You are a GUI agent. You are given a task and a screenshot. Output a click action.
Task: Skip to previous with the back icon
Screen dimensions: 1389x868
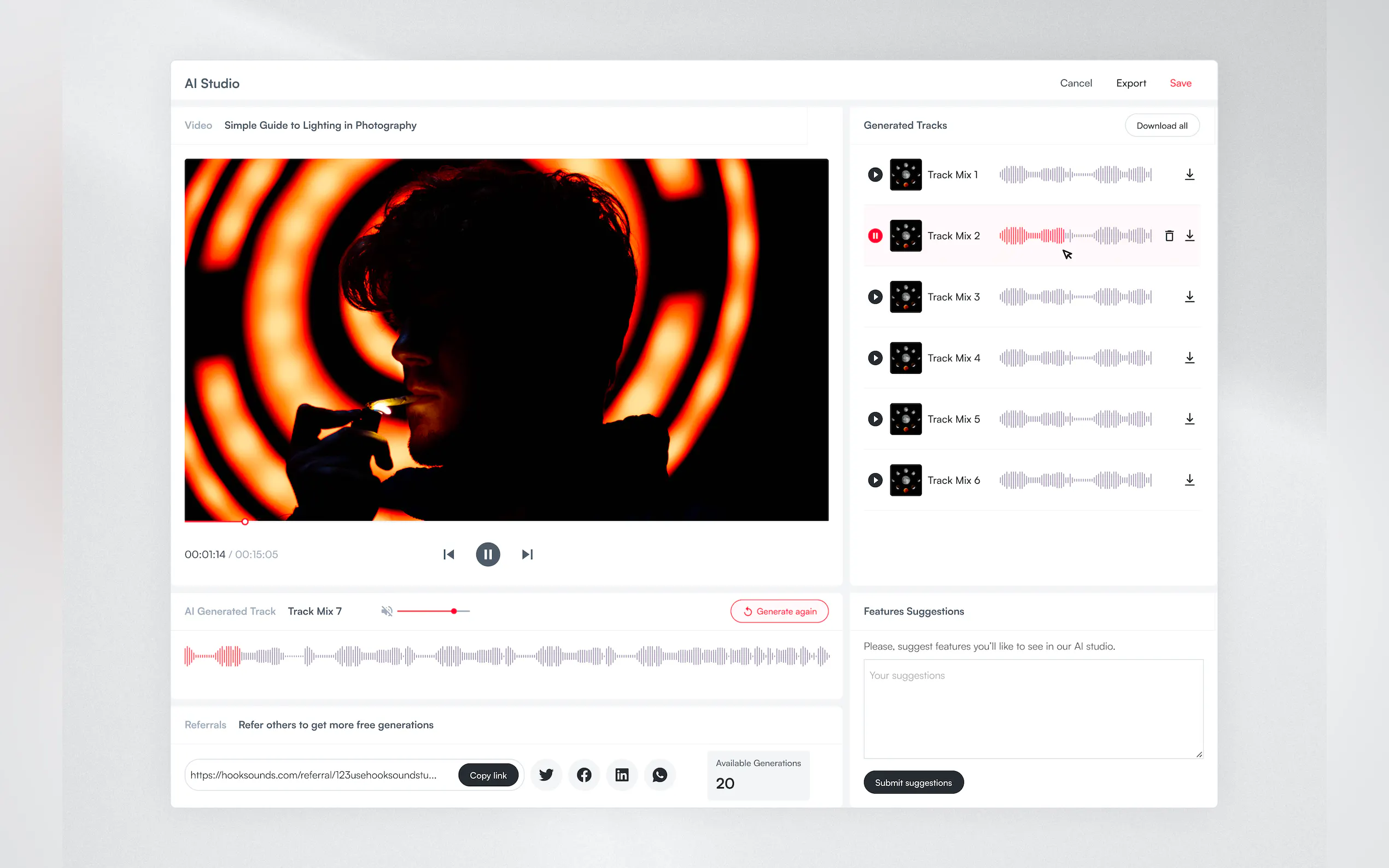[448, 555]
